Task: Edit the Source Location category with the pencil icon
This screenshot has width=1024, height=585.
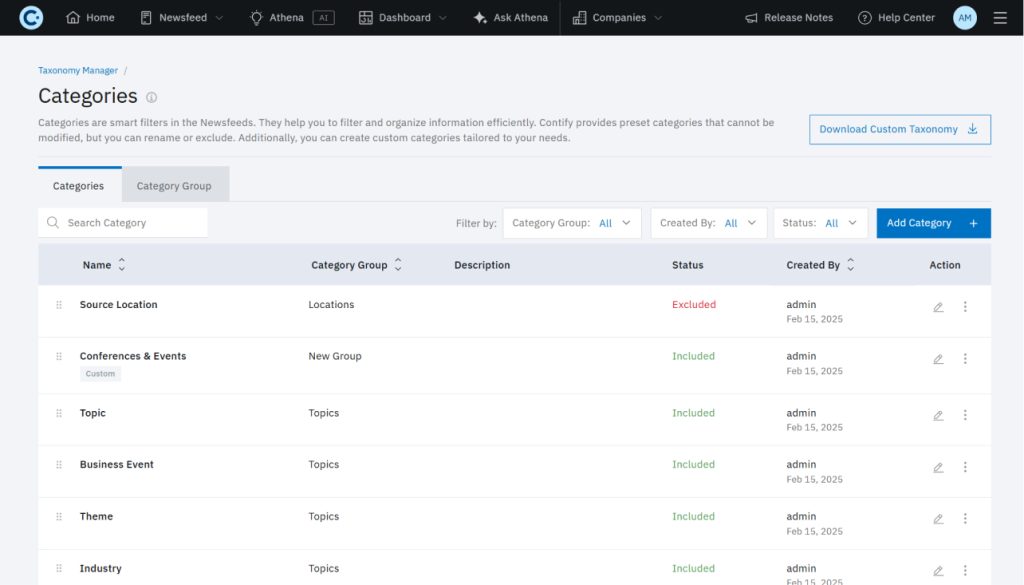Action: pyautogui.click(x=938, y=308)
